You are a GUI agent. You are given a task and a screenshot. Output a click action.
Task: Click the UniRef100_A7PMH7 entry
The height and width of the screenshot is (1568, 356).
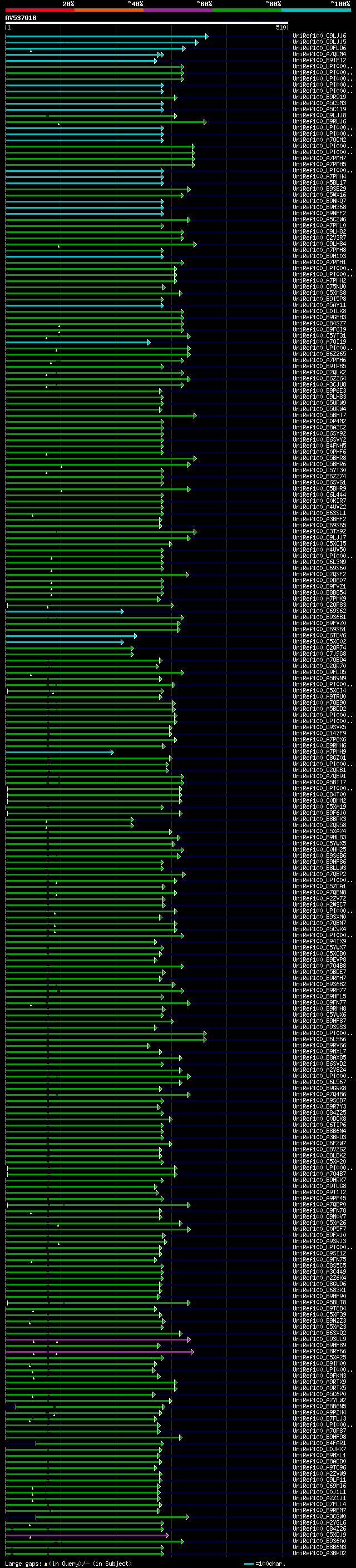[x=319, y=159]
